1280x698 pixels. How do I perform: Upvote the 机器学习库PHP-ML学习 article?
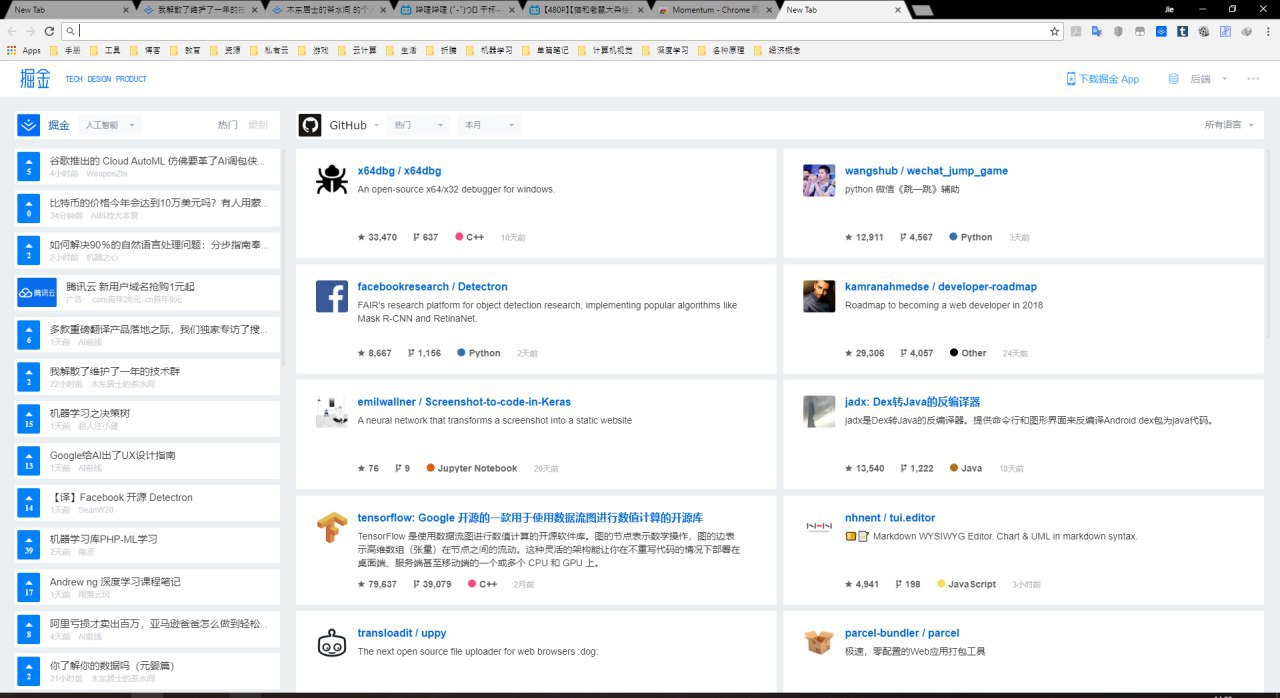[x=29, y=545]
